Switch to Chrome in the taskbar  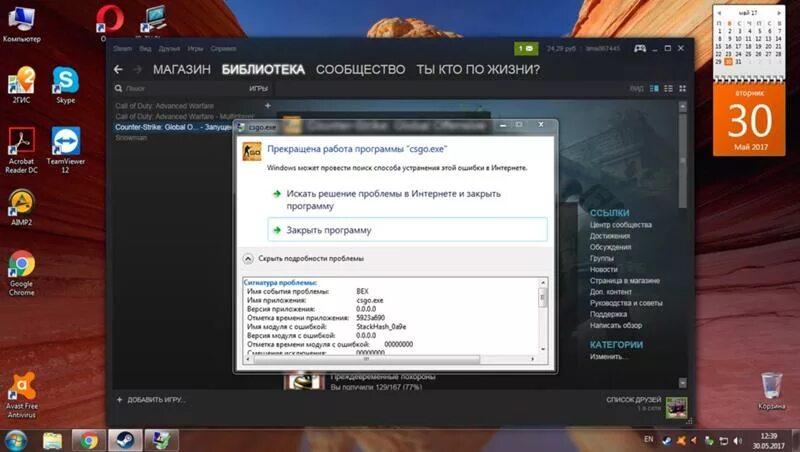[88, 440]
